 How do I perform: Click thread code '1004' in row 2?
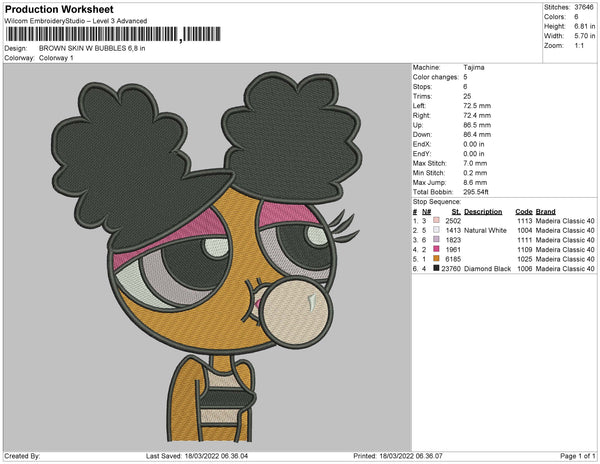tap(525, 230)
